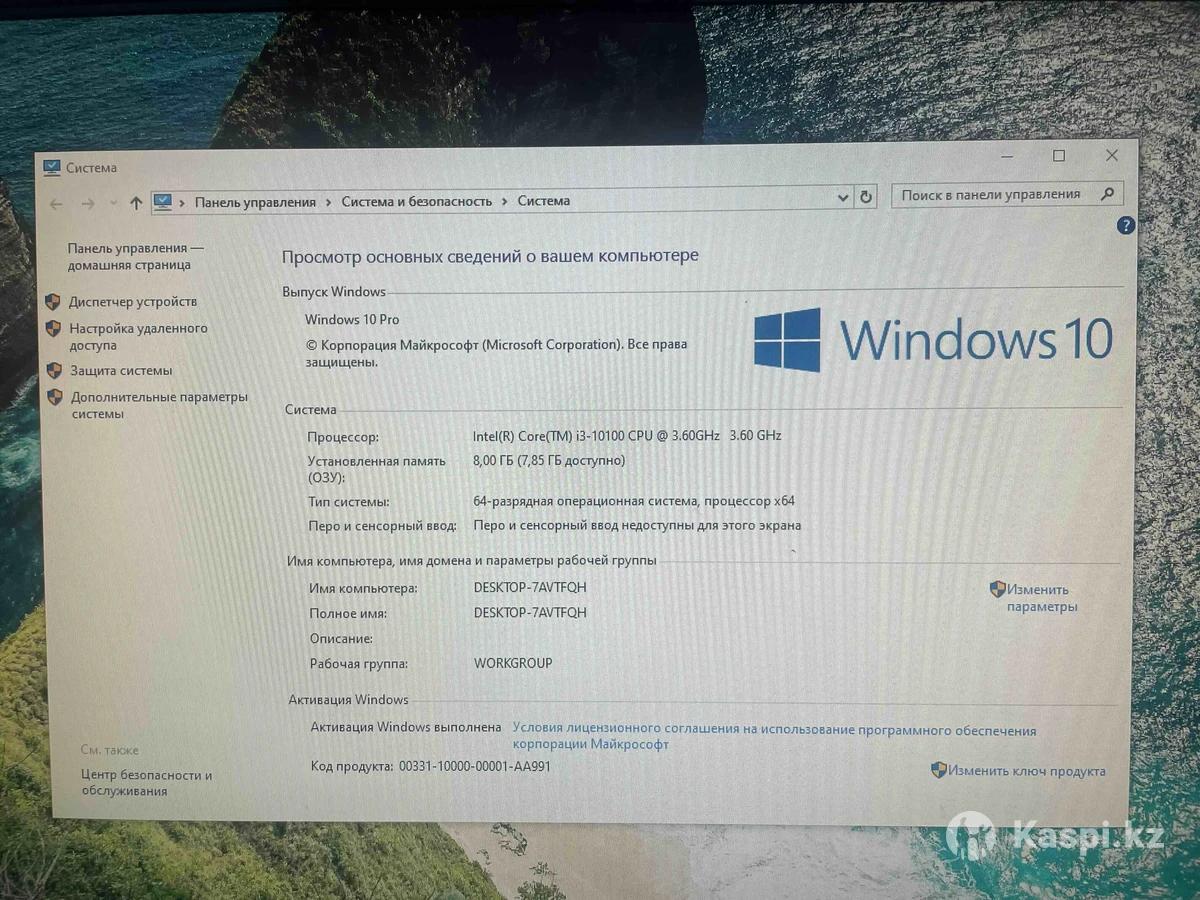The width and height of the screenshot is (1200, 900).
Task: Click the Система window title icon
Action: tap(52, 168)
